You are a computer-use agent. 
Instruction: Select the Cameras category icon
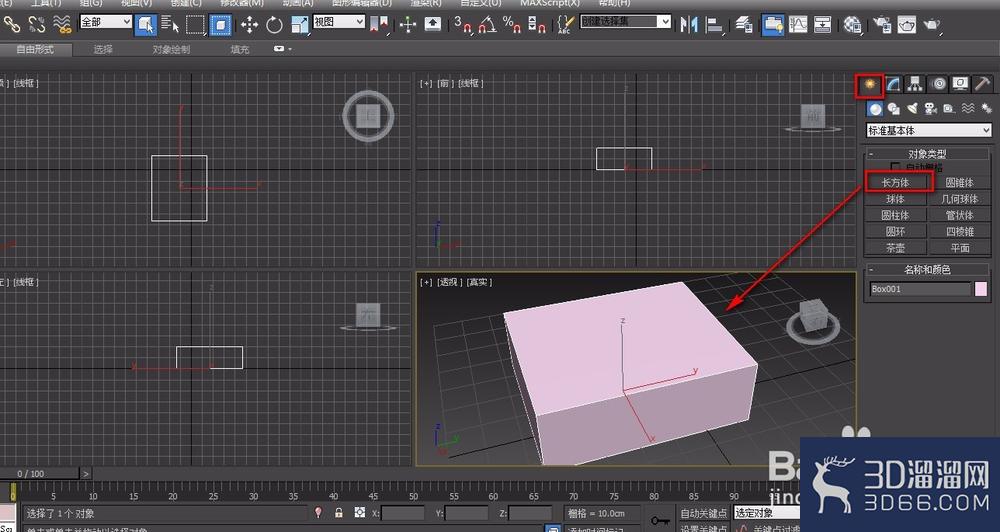931,109
